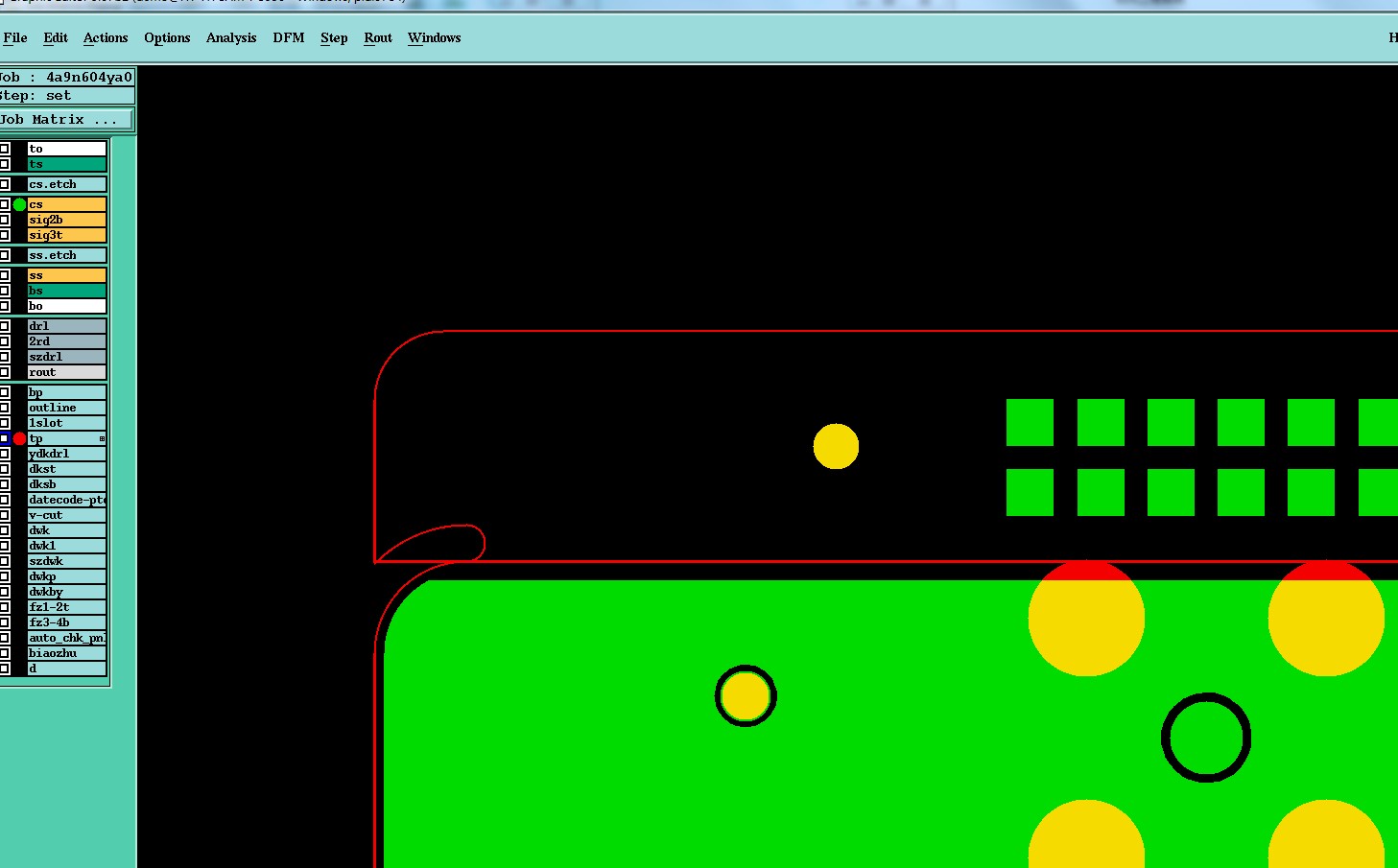The image size is (1398, 868).
Task: Toggle the checkbox for layer drl
Action: pos(5,326)
